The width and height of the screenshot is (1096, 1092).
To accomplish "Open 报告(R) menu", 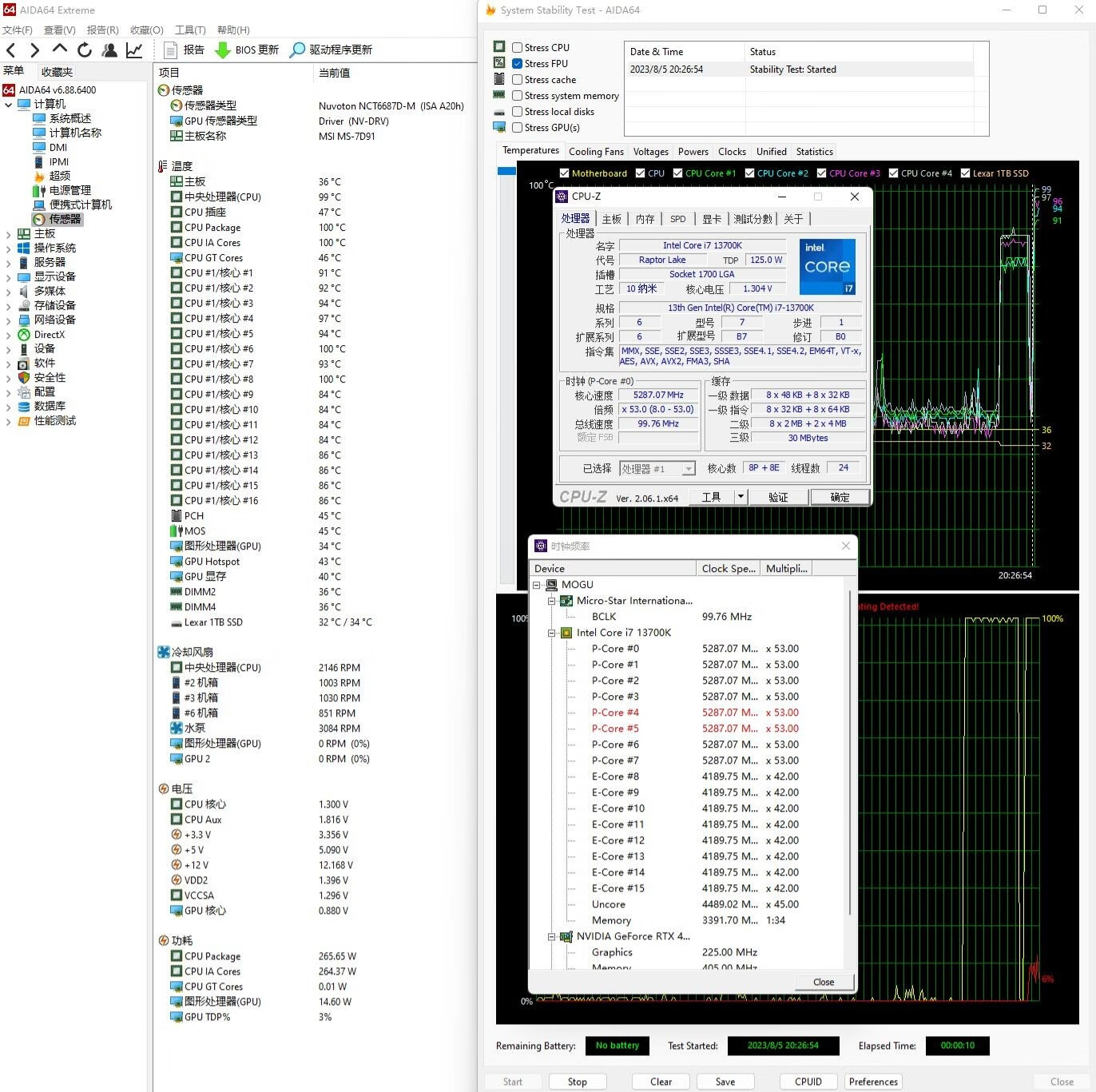I will (102, 30).
